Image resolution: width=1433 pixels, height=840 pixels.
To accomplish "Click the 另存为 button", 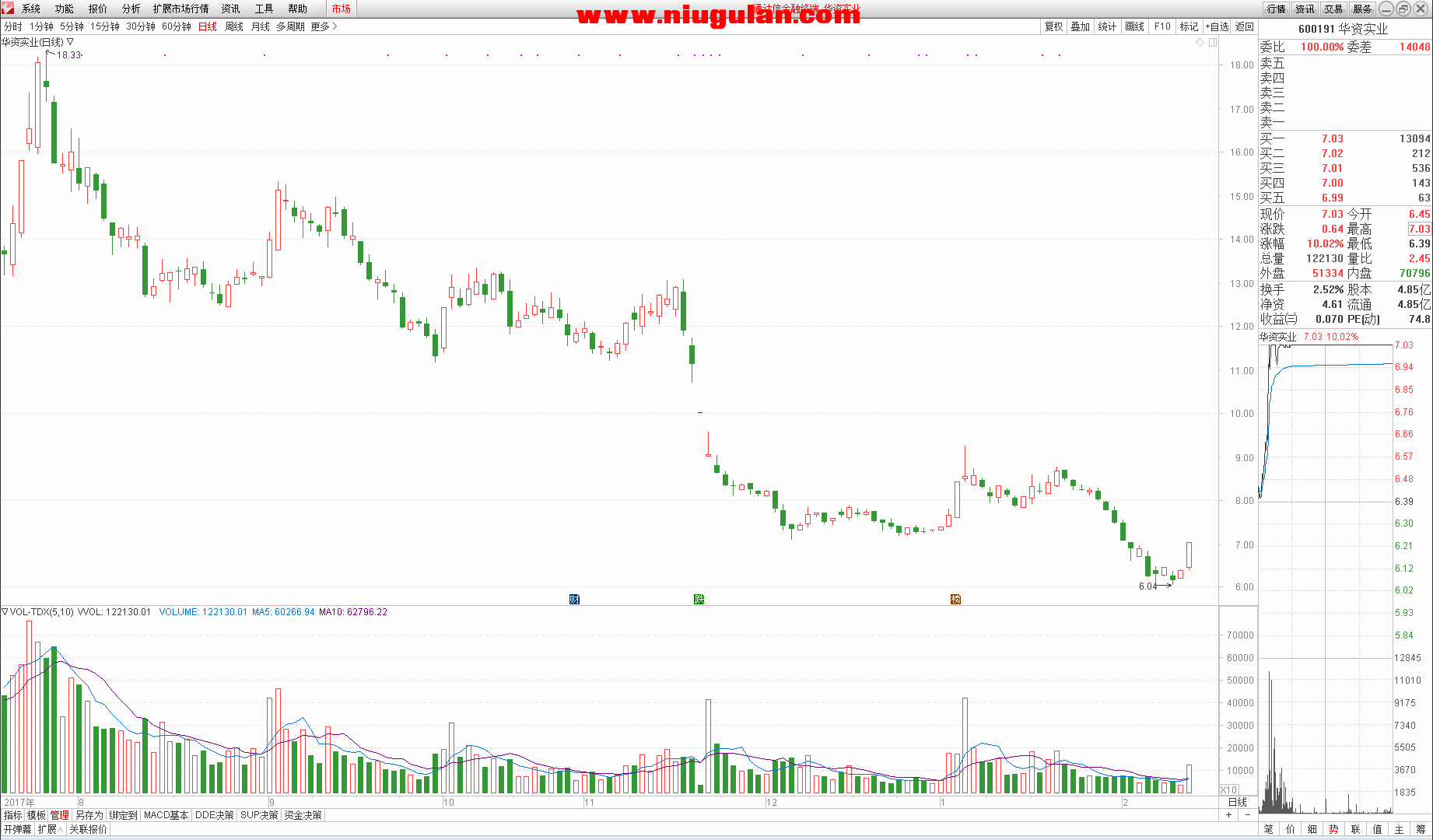I will 89,815.
